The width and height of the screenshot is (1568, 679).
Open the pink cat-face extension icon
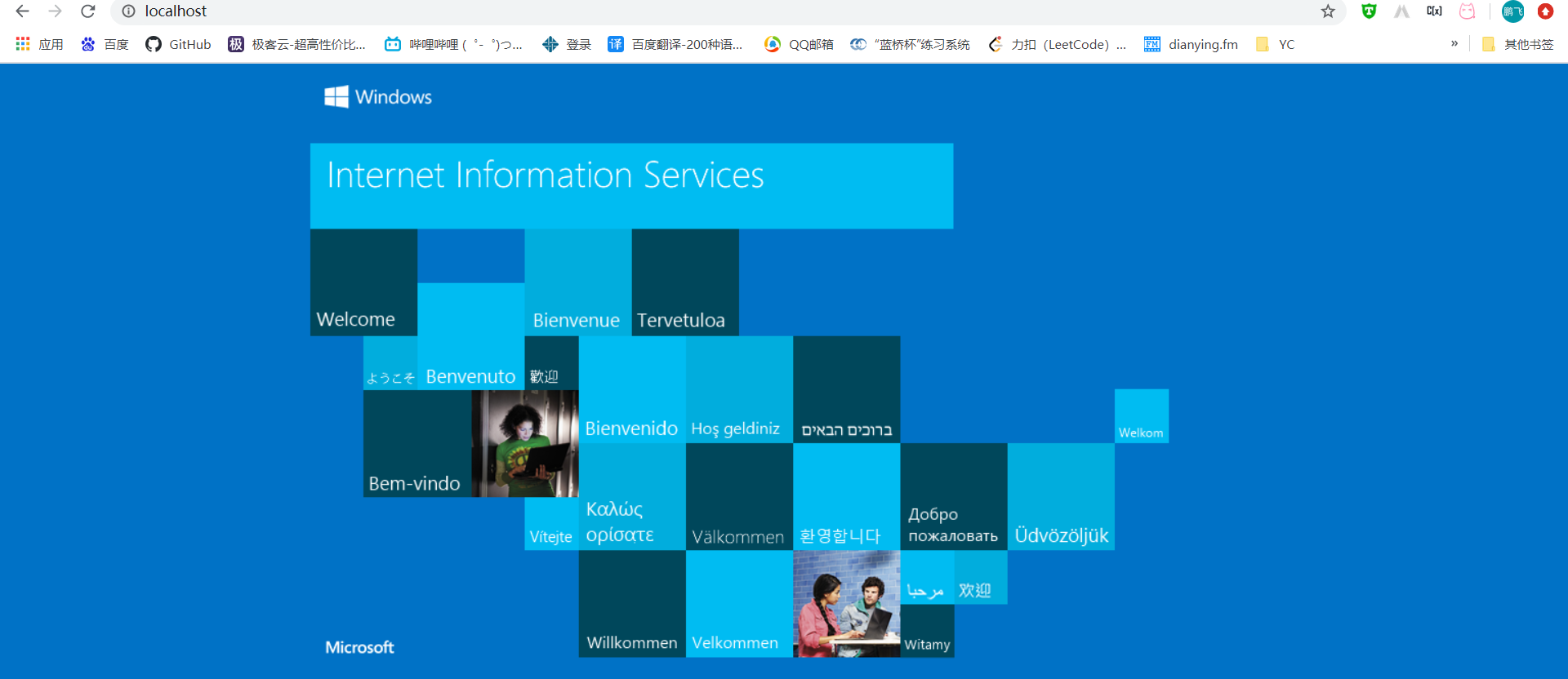pos(1467,11)
